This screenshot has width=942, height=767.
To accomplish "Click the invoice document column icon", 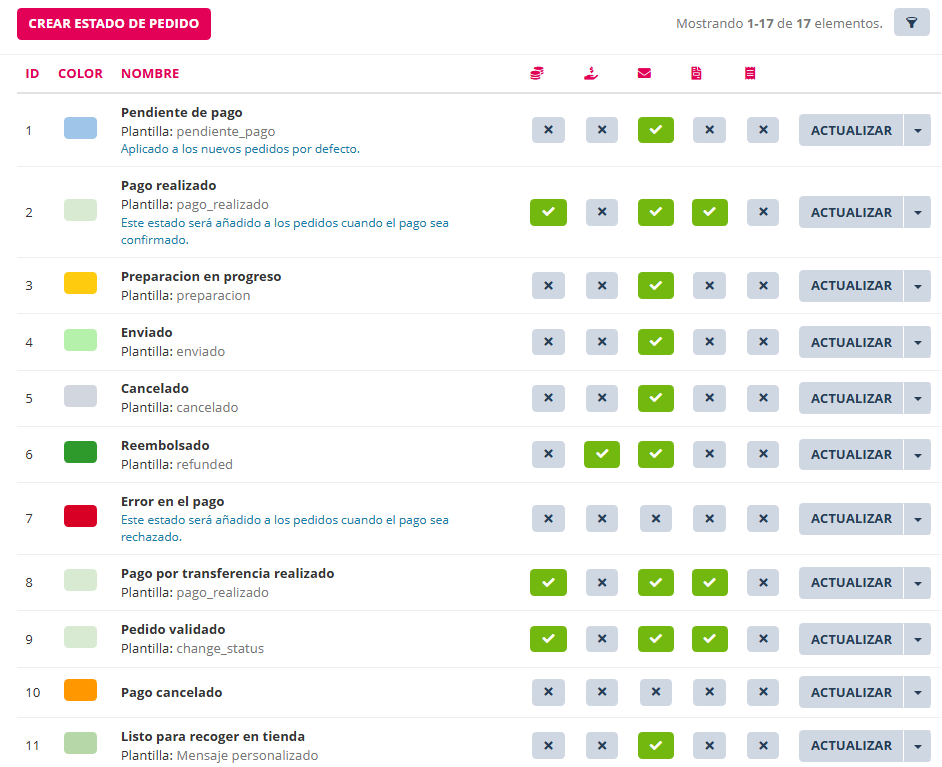I will click(697, 73).
